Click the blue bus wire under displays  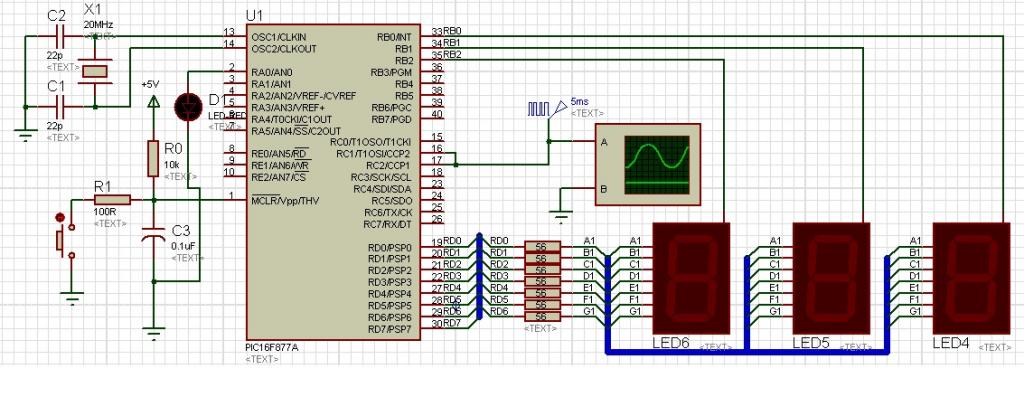tap(747, 352)
